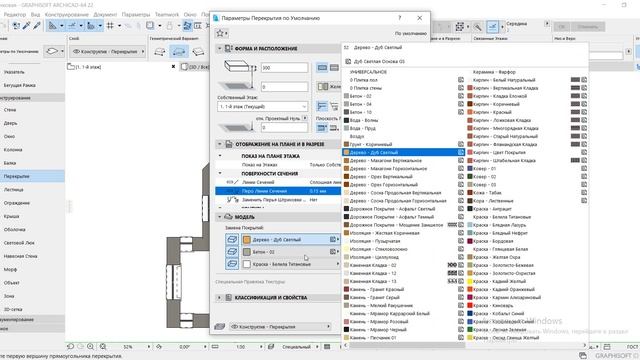Image resolution: width=640 pixels, height=360 pixels.
Task: Open the Параметры menu
Action: pos(136,15)
